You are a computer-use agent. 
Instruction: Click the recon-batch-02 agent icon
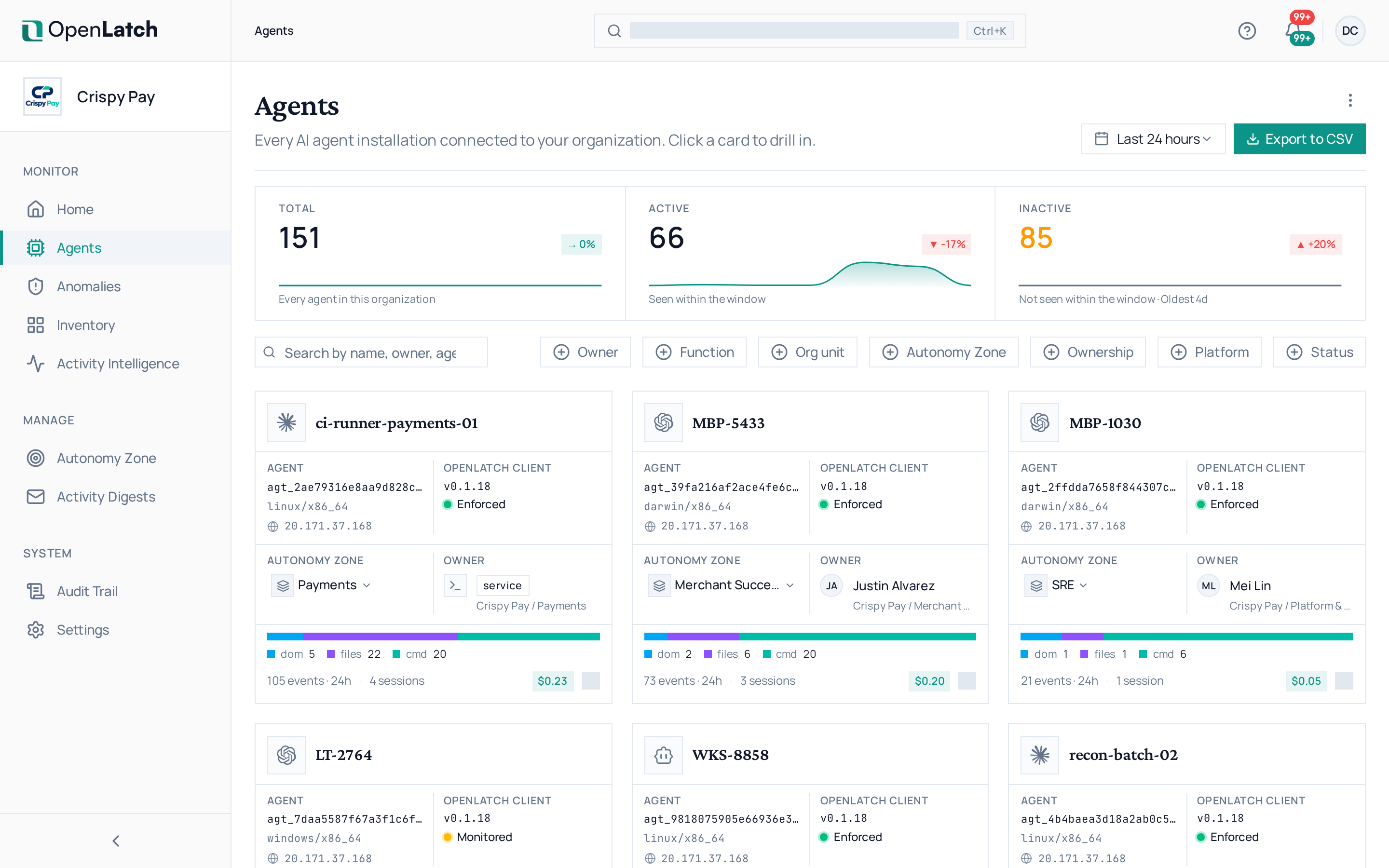tap(1039, 755)
